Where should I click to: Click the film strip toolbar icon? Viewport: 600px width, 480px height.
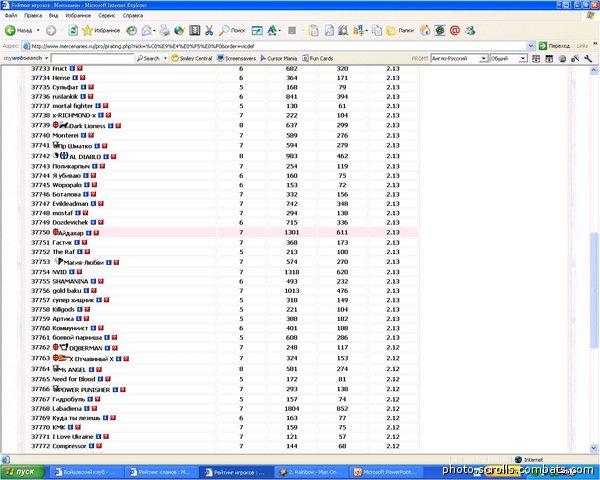pyautogui.click(x=195, y=30)
